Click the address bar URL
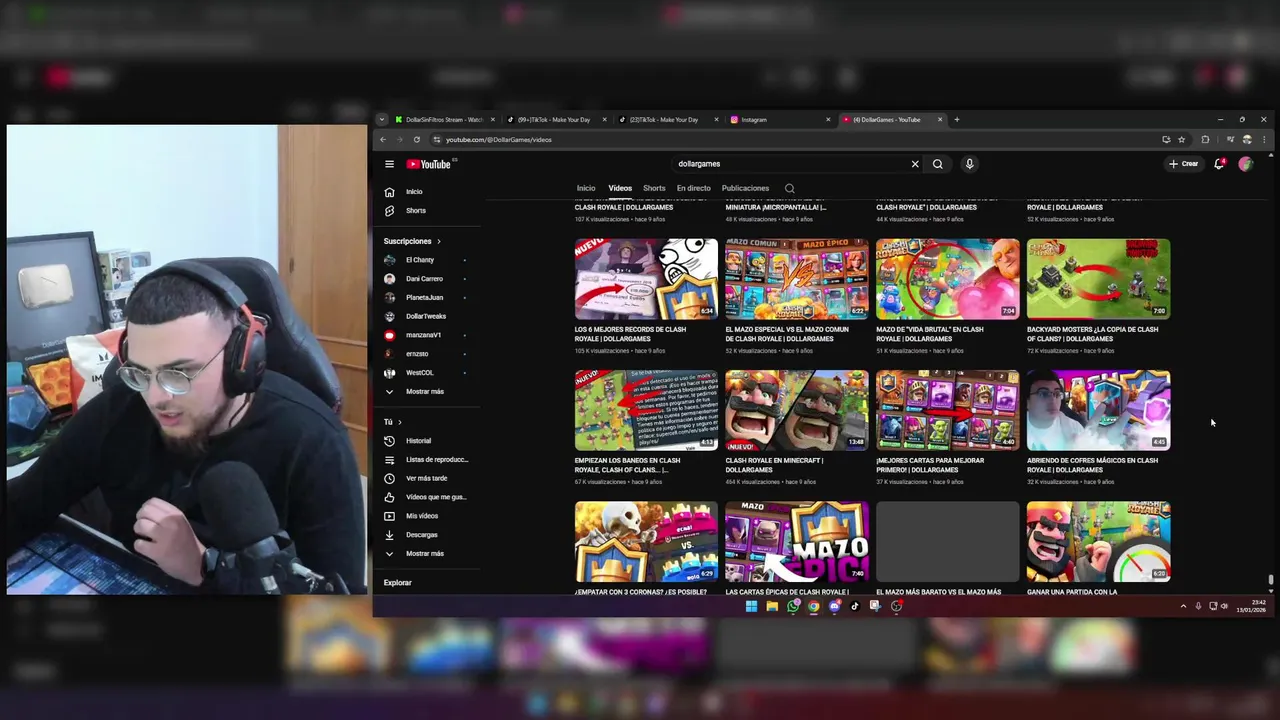The width and height of the screenshot is (1280, 720). [x=498, y=140]
